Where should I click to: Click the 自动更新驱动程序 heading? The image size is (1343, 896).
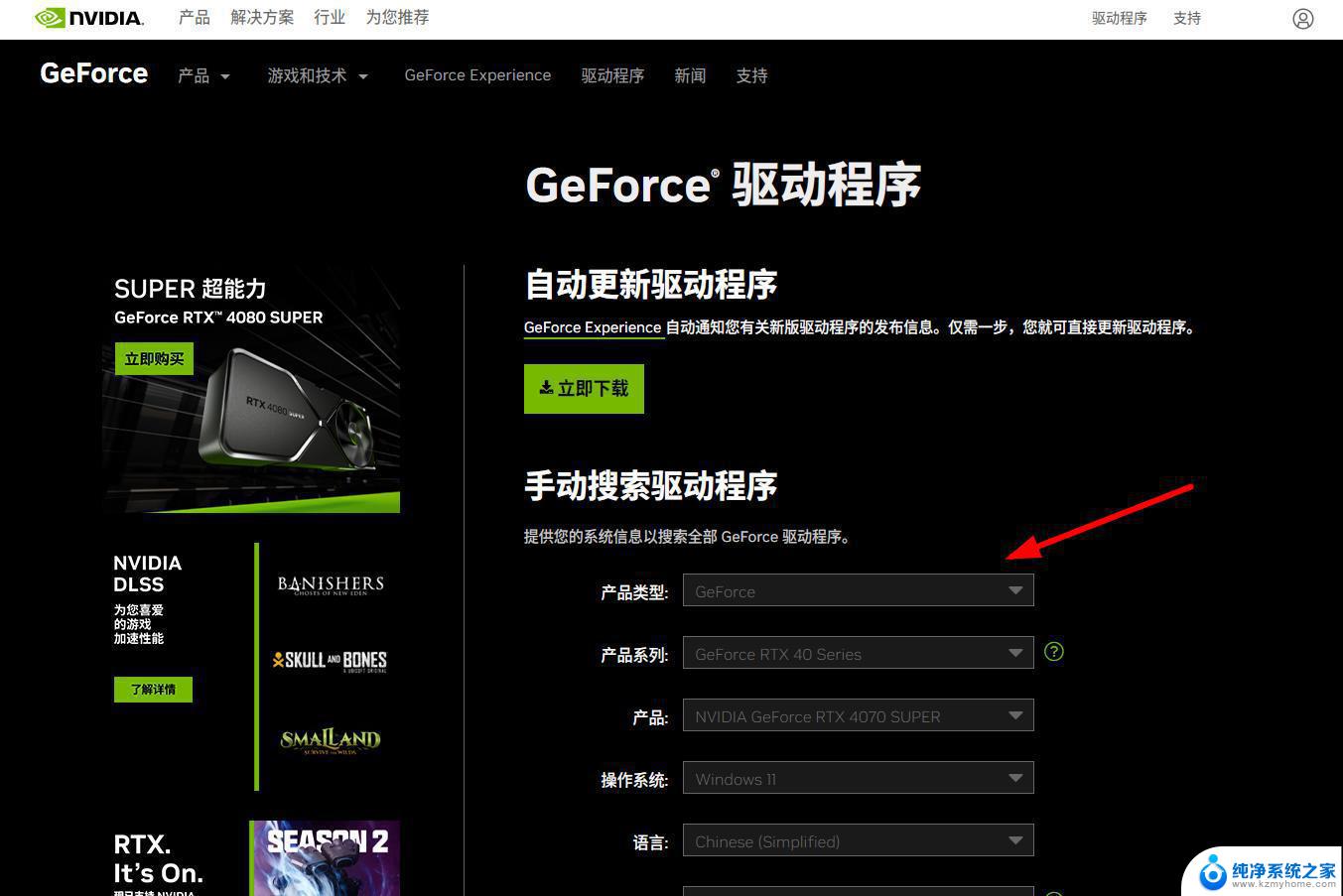[x=650, y=285]
